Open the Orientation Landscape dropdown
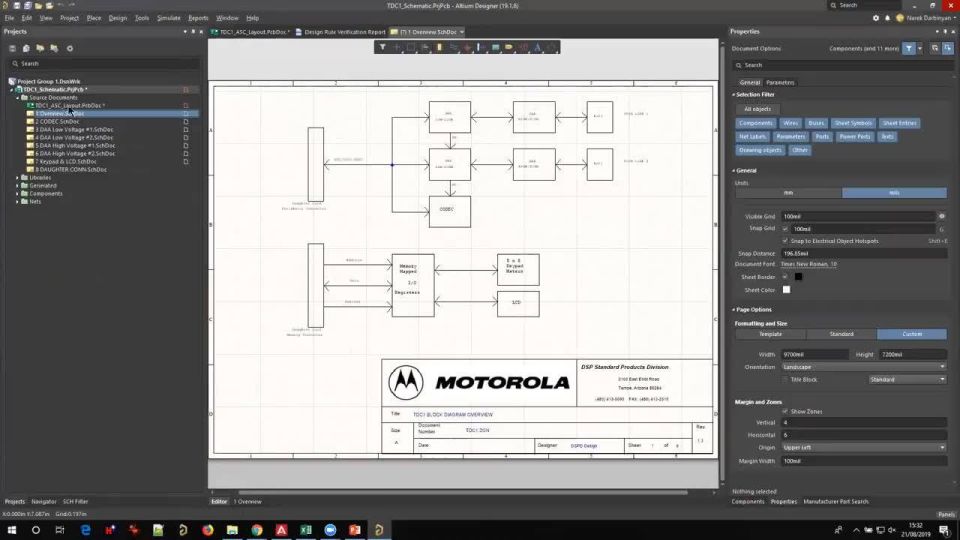This screenshot has height=540, width=960. [x=864, y=367]
